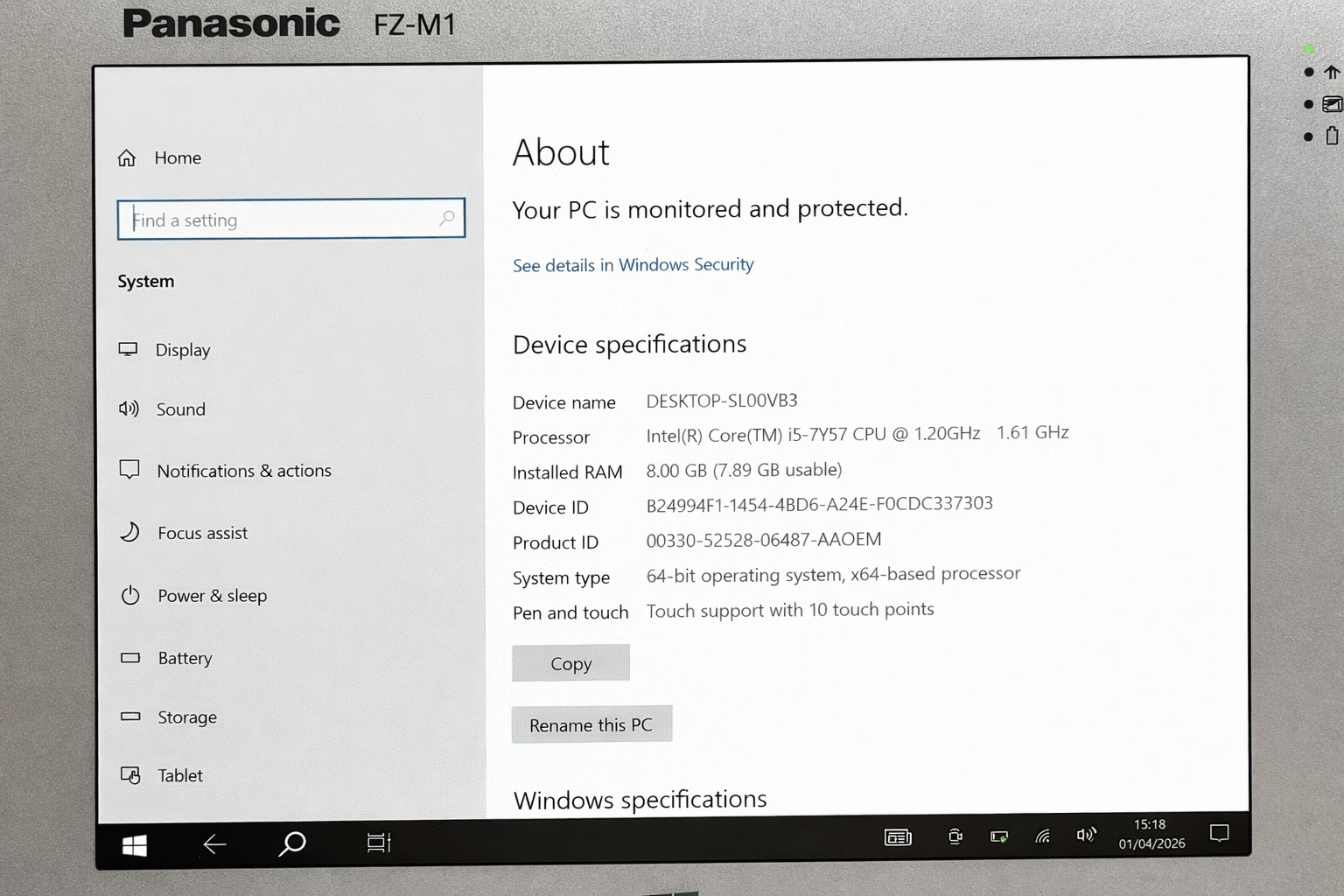Click the Tablet icon in sidebar
This screenshot has height=896, width=1344.
pos(130,775)
